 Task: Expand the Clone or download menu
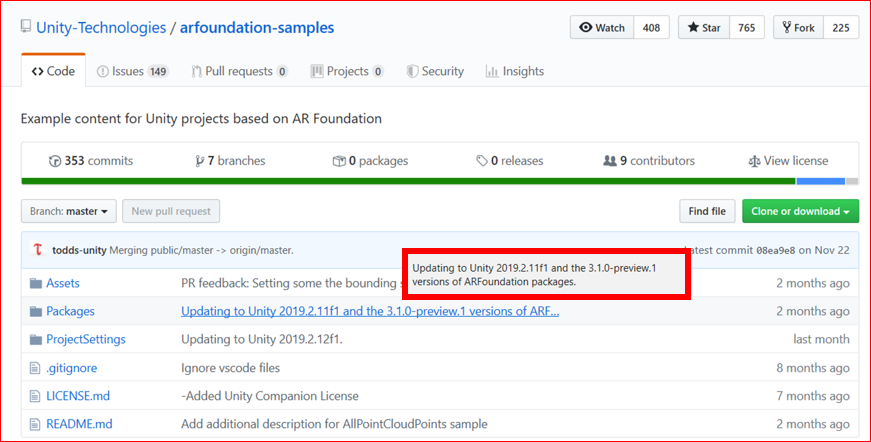[800, 211]
